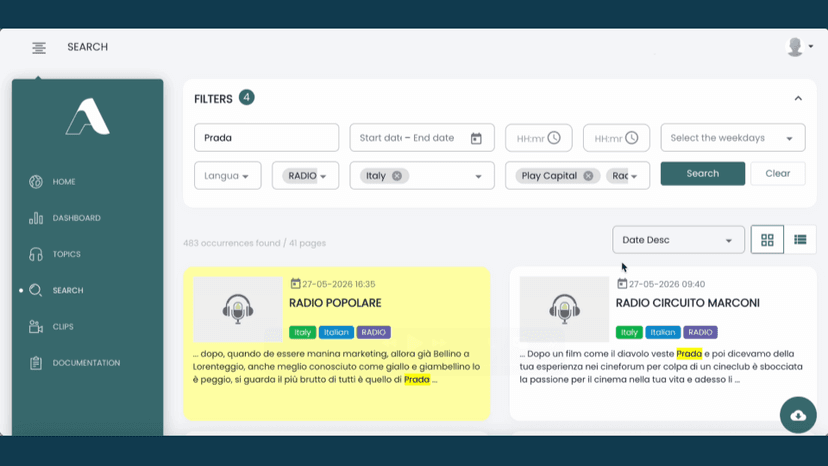This screenshot has width=828, height=466.
Task: Click the sidebar Search magnifier icon
Action: (35, 290)
